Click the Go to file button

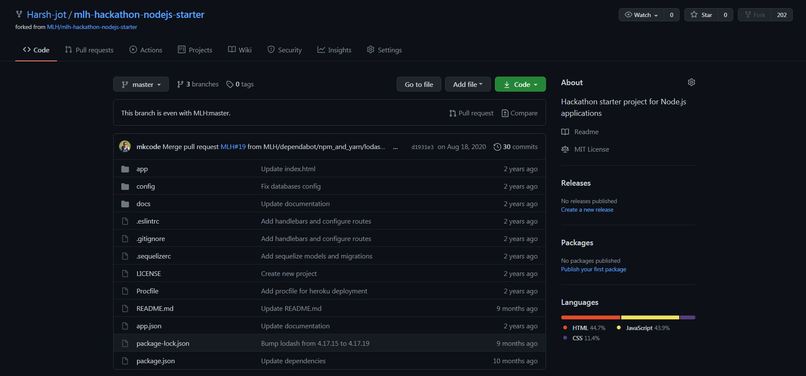click(x=419, y=84)
